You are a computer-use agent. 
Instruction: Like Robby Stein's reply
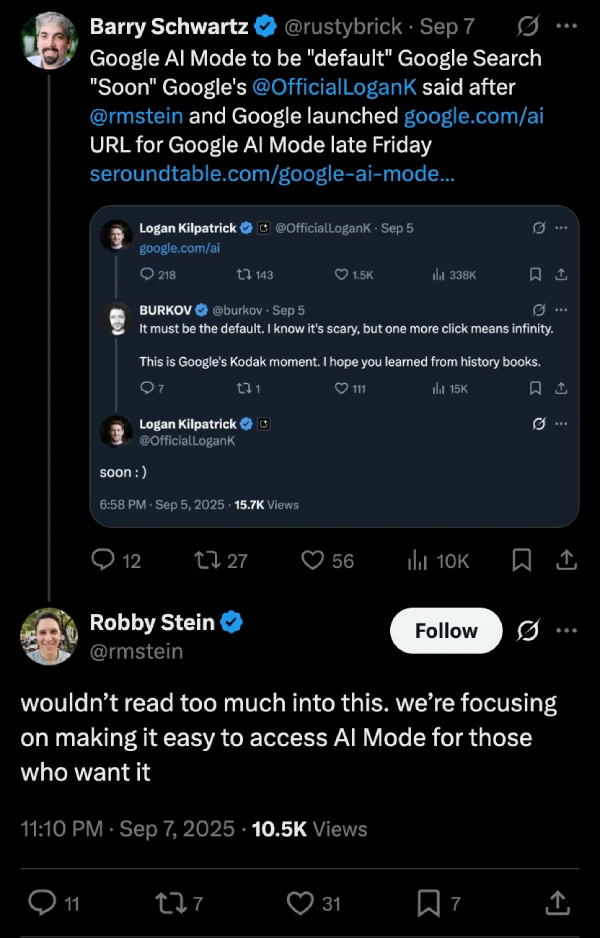point(299,903)
